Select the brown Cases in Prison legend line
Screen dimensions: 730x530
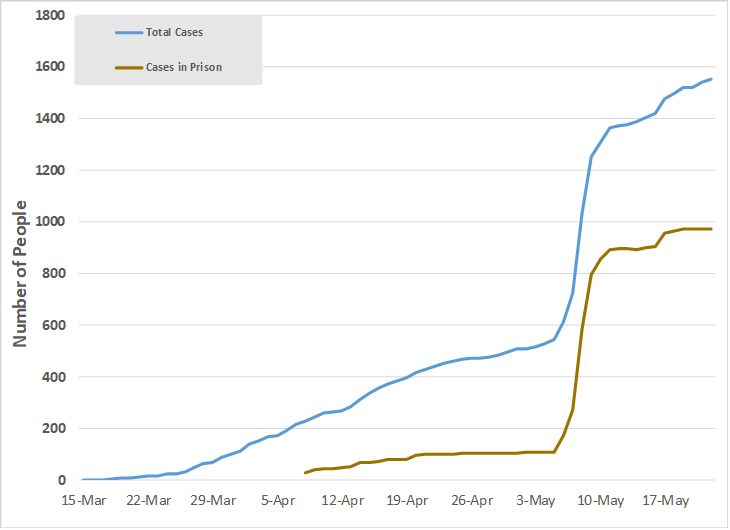tap(129, 68)
